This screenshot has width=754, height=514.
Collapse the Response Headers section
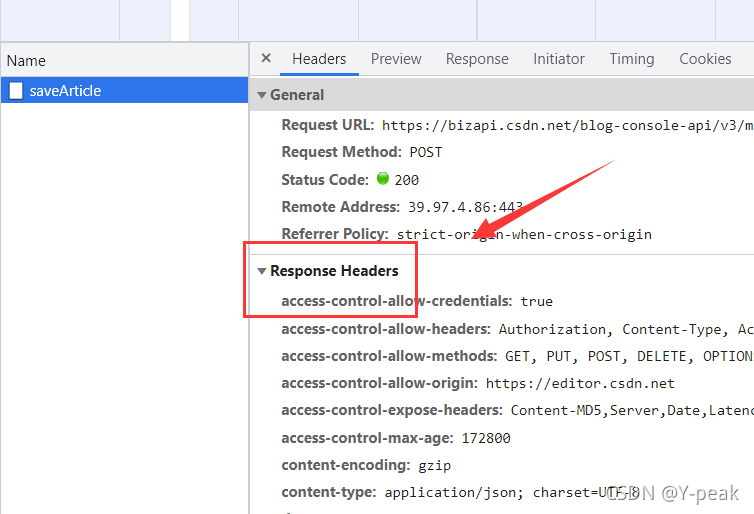262,271
